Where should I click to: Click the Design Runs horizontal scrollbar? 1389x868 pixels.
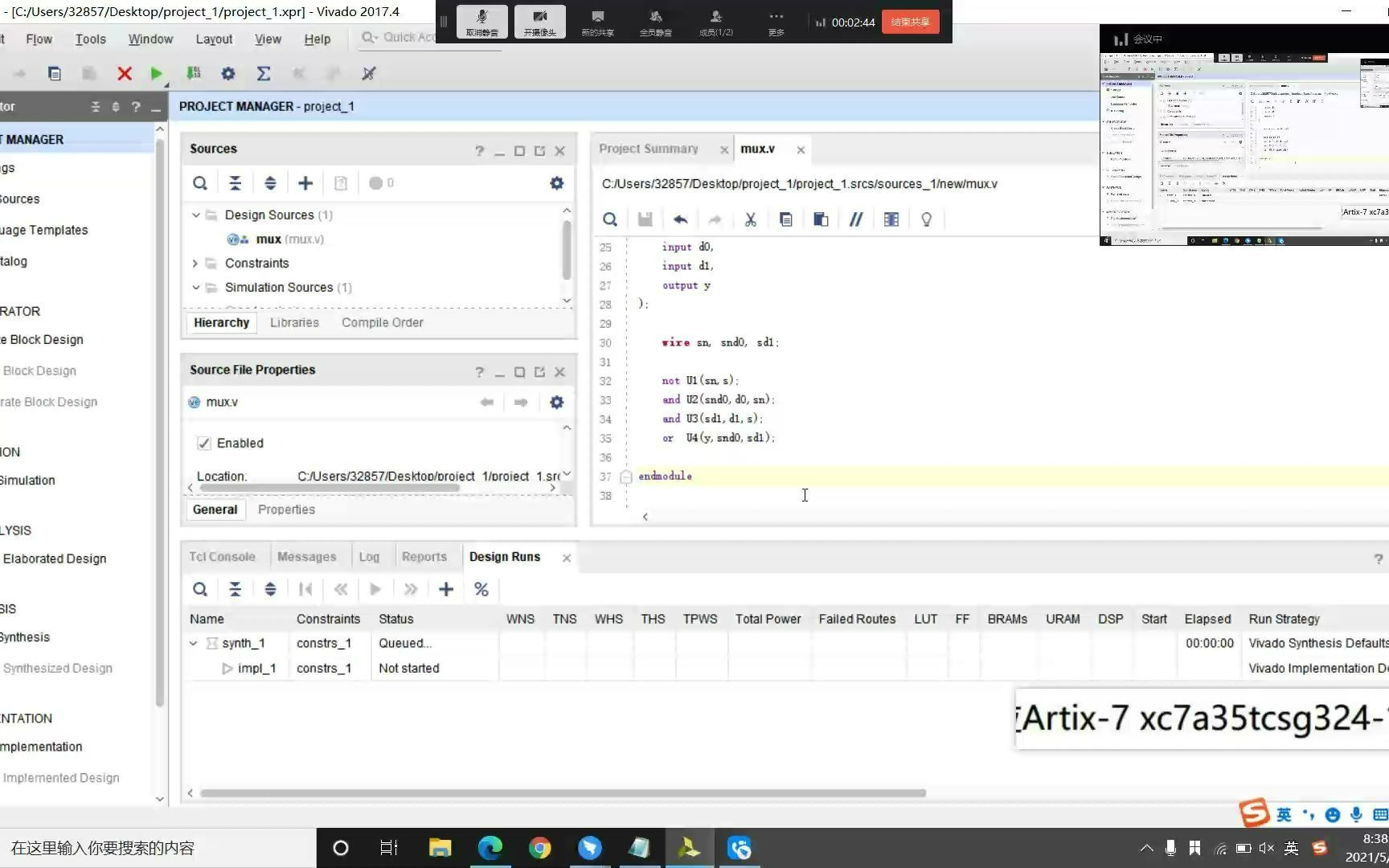(x=563, y=793)
